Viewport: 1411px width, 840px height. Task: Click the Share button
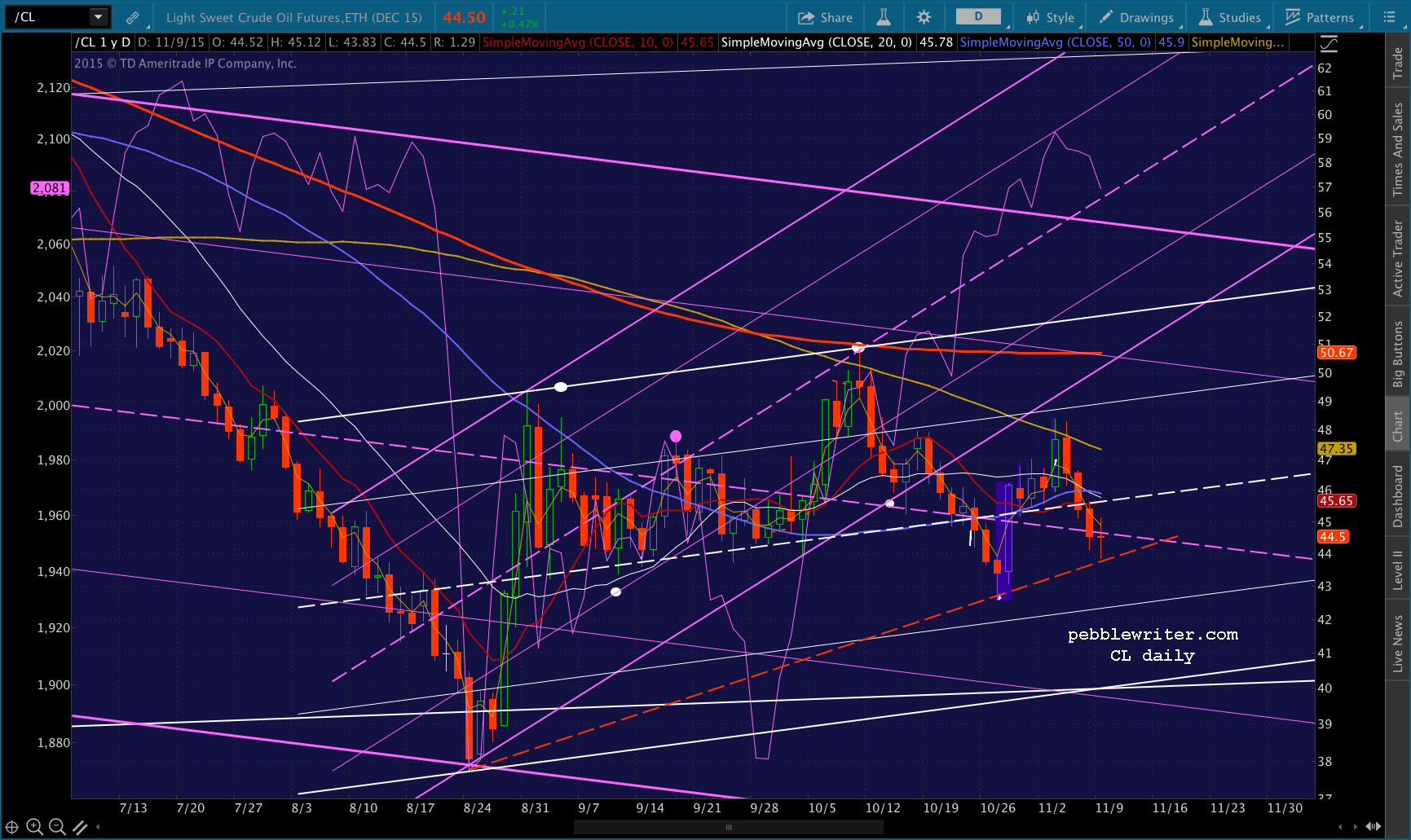coord(825,17)
